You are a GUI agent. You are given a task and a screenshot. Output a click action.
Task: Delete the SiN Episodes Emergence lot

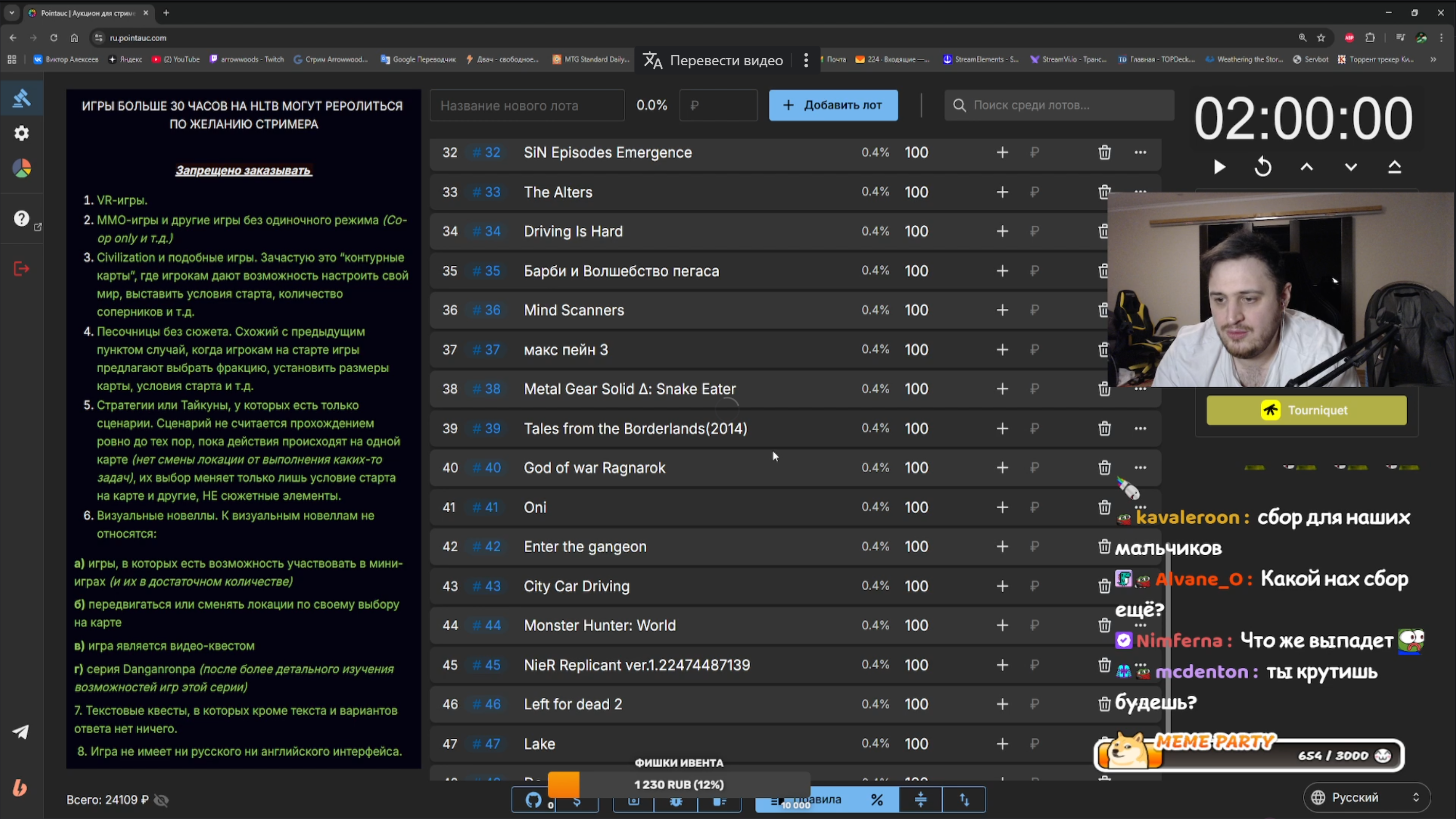(x=1104, y=153)
